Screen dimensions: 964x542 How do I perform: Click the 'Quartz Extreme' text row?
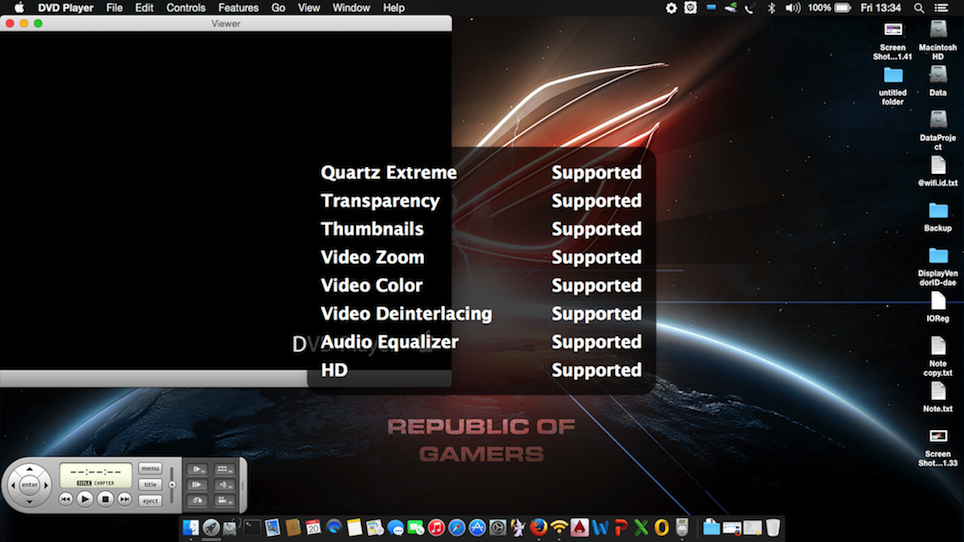click(389, 172)
